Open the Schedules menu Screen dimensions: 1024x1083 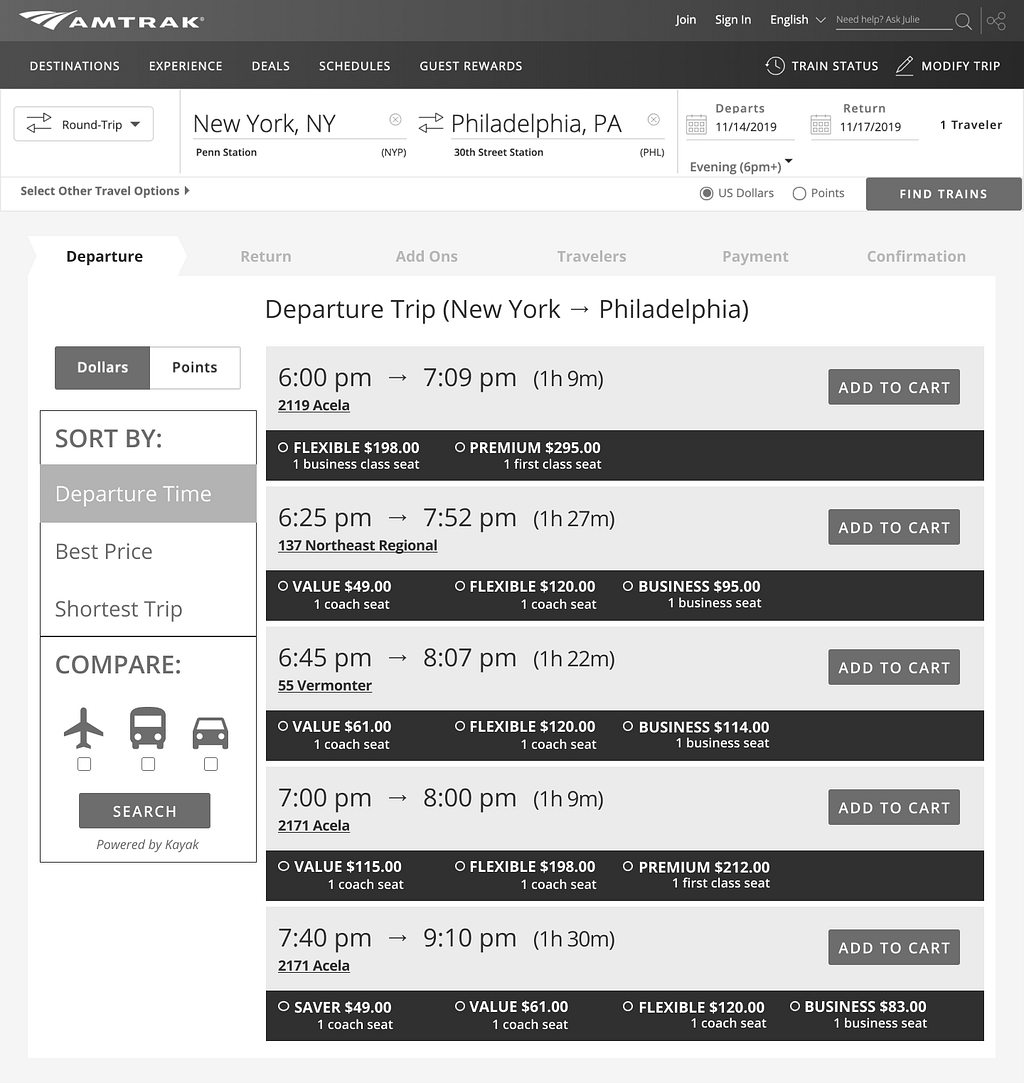pos(354,66)
